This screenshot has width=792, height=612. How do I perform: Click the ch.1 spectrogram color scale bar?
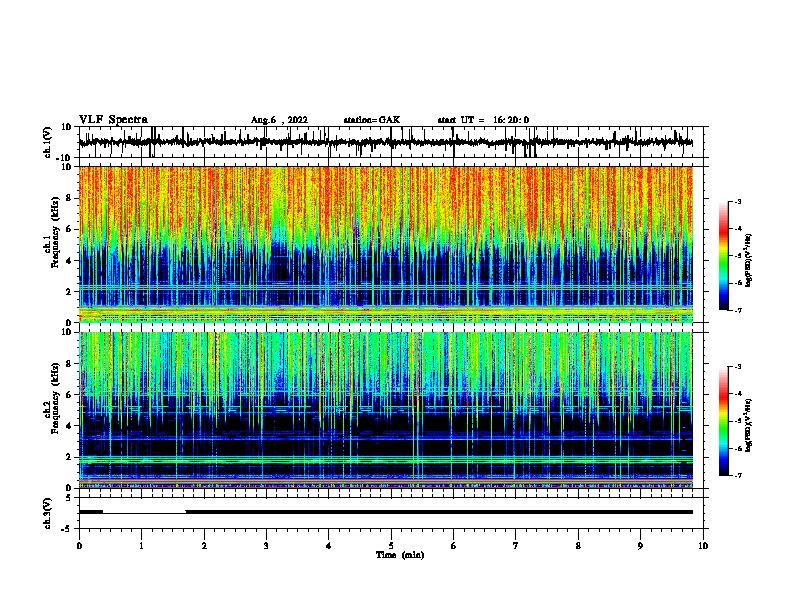click(723, 256)
